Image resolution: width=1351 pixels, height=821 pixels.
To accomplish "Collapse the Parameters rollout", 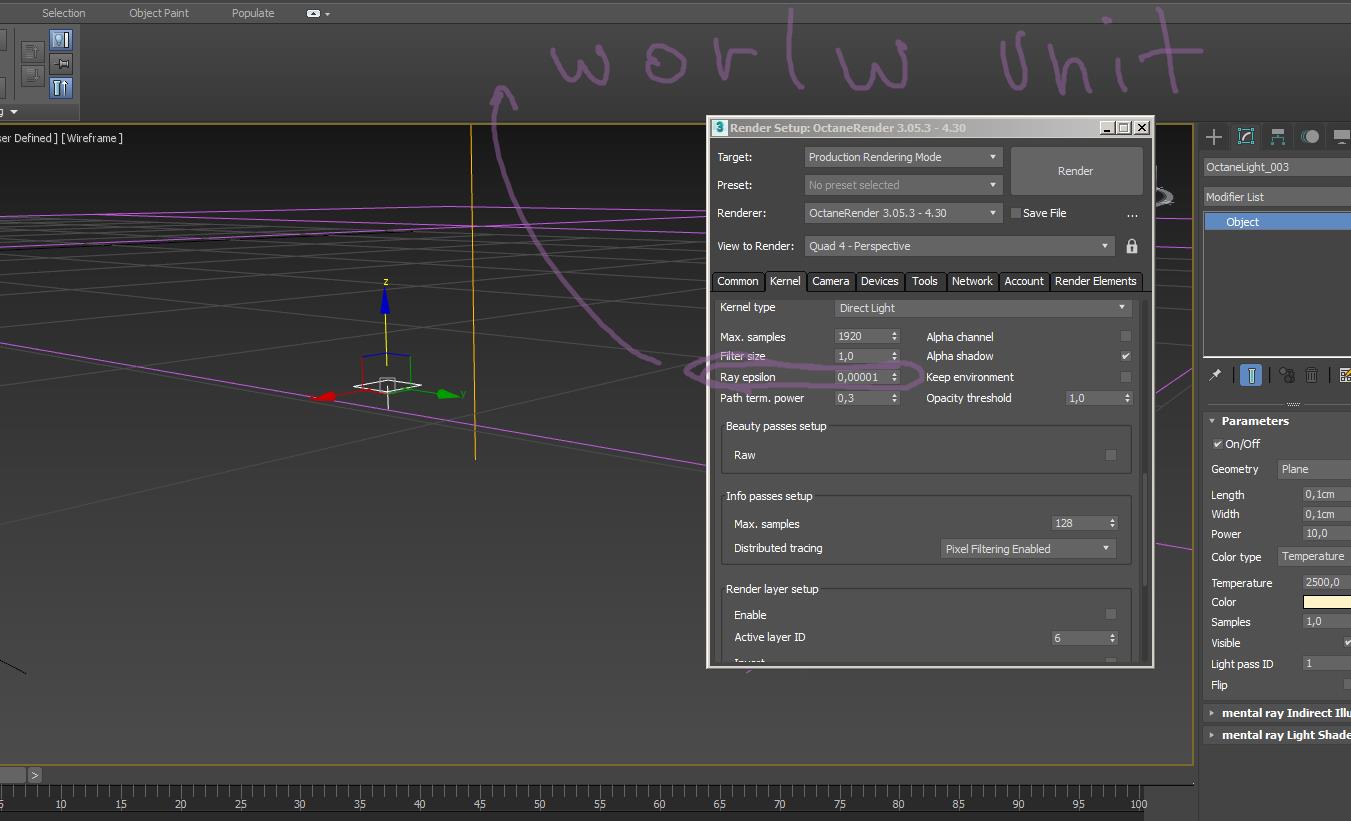I will coord(1254,421).
